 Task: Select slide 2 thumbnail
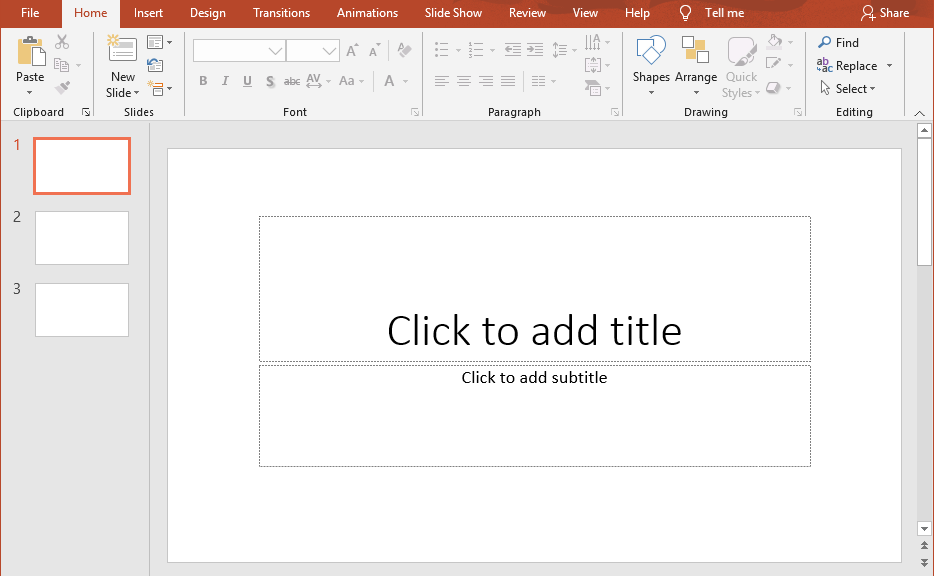tap(82, 238)
